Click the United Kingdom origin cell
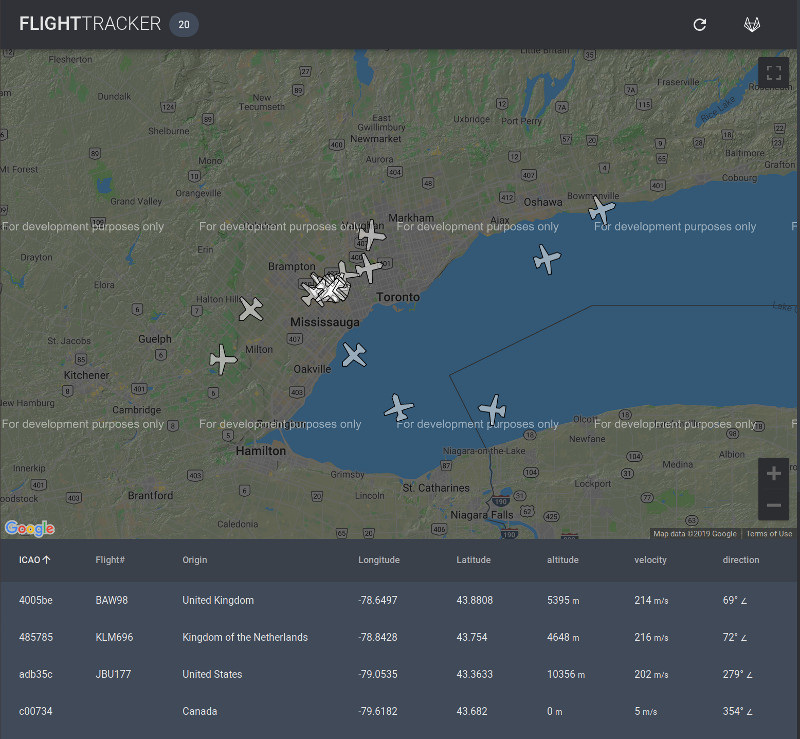The image size is (800, 739). (x=218, y=600)
